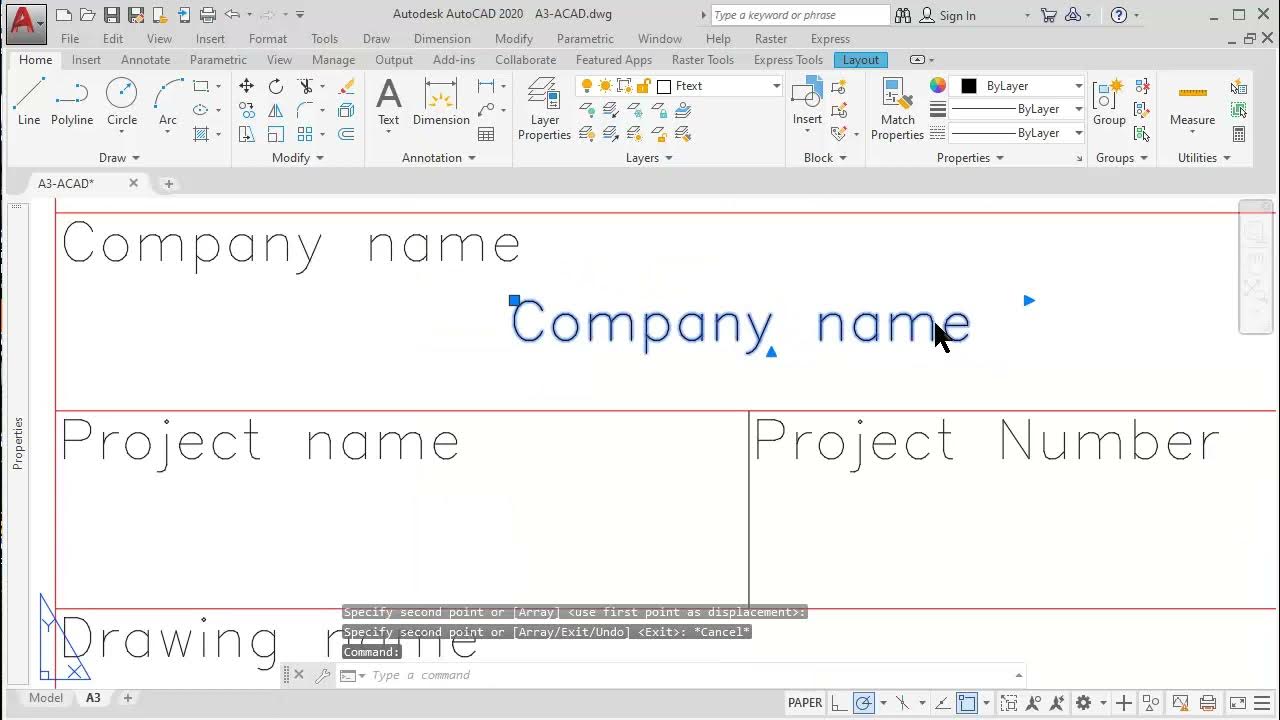Expand the Layers panel

649,158
